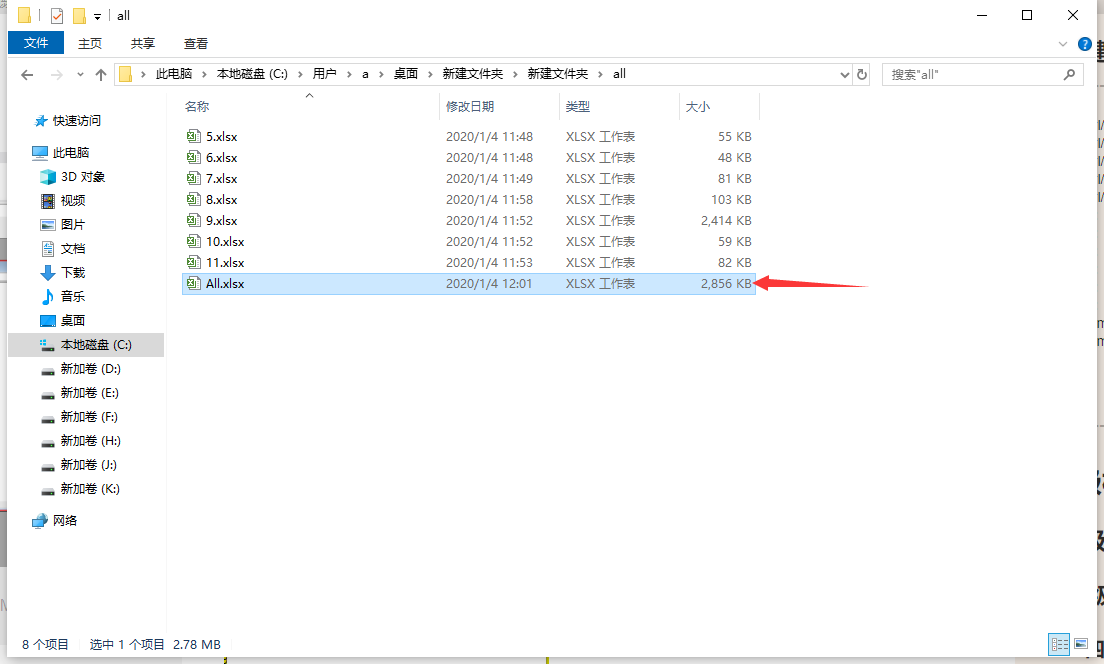Select the 8.xlsx file icon

[x=193, y=199]
